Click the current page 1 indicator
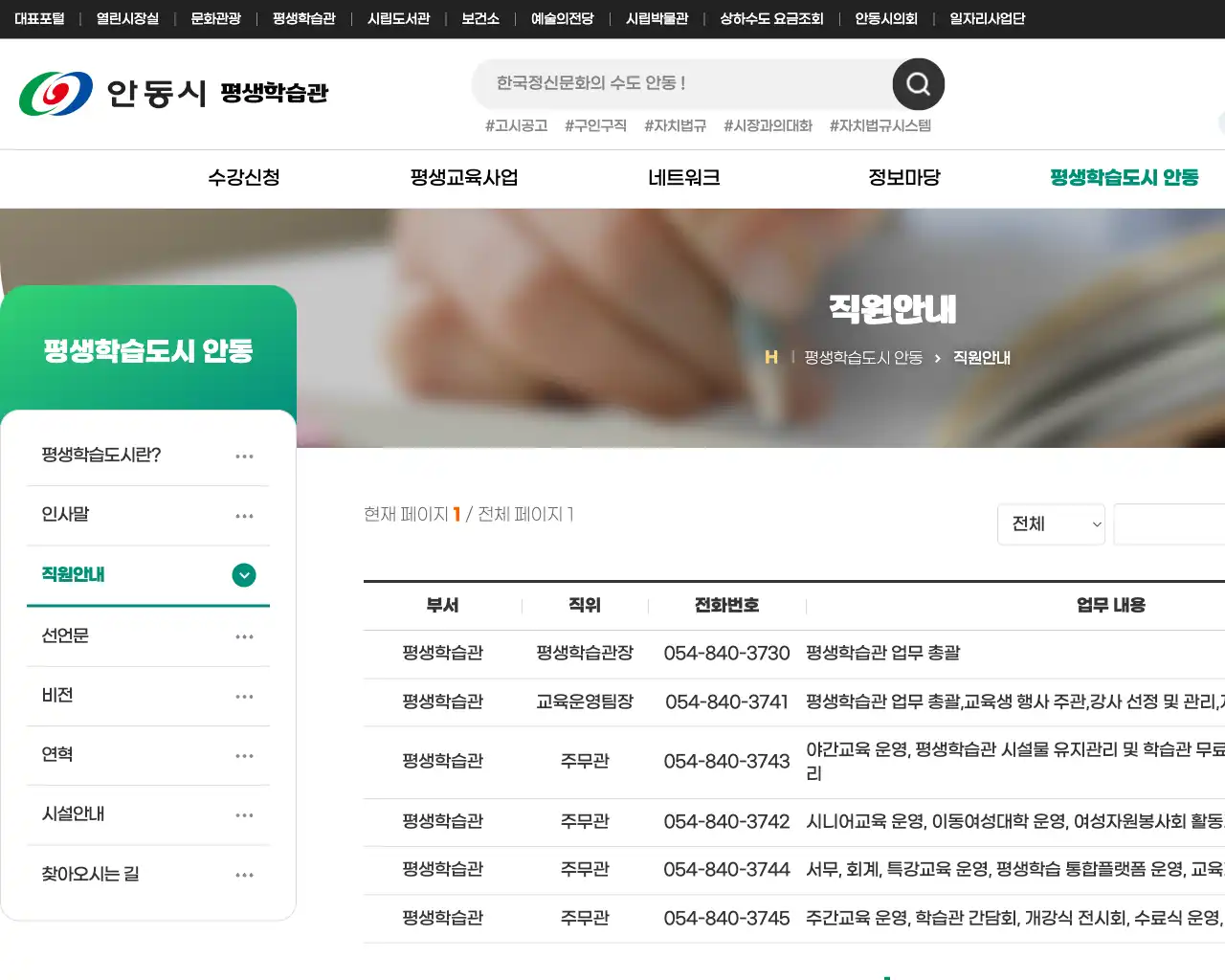Screen dimensions: 1225x980 pos(457,514)
